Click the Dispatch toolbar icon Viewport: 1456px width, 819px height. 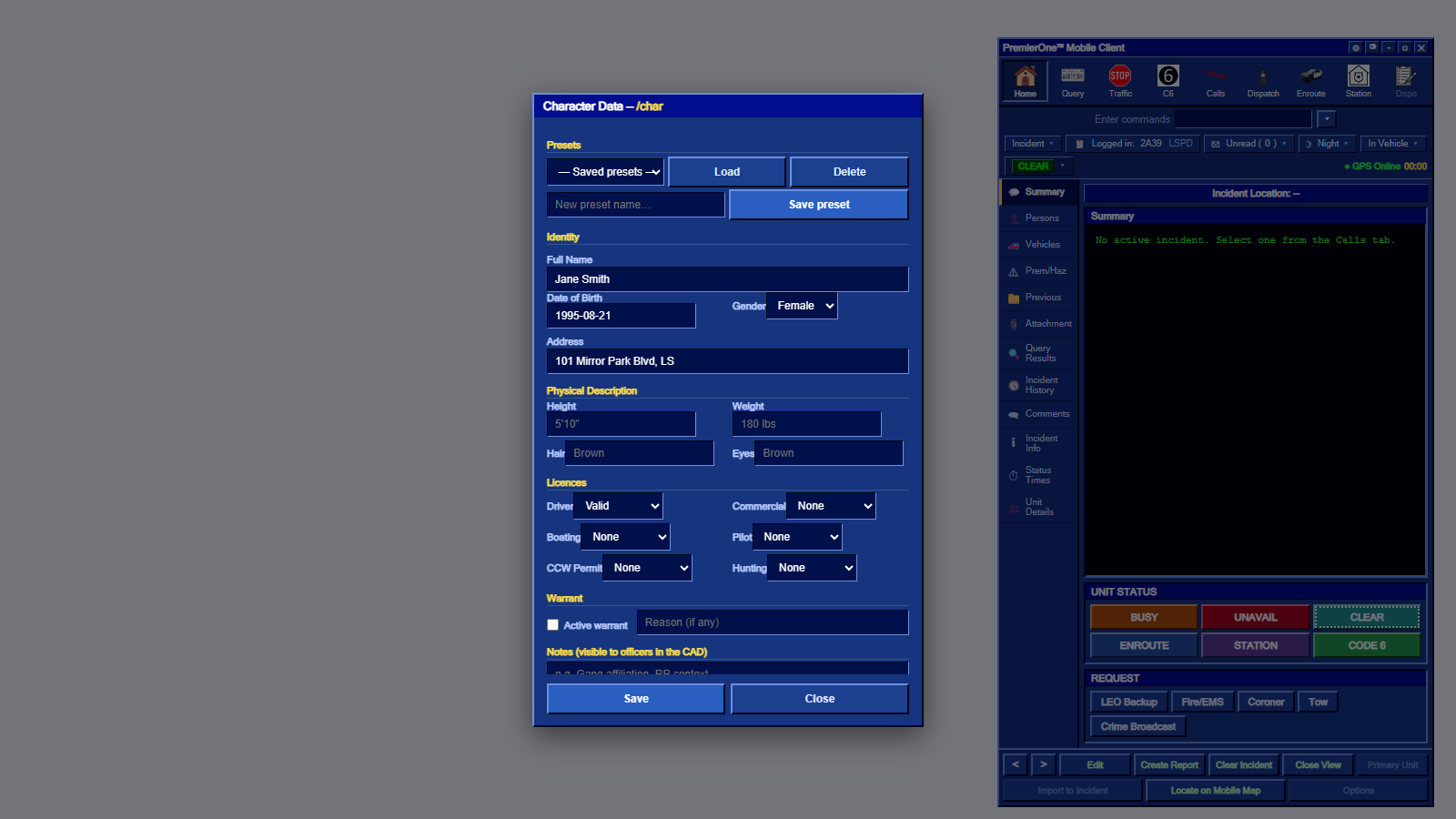1263,81
